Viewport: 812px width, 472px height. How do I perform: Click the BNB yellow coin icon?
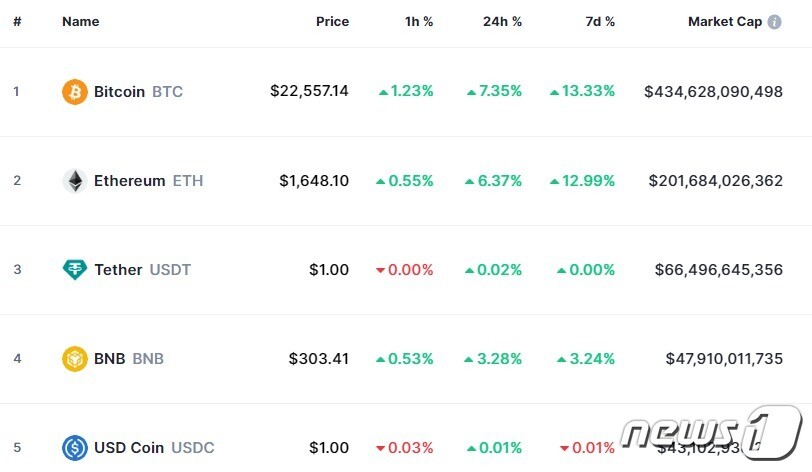pos(75,359)
